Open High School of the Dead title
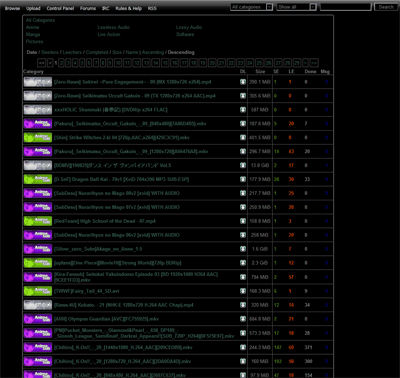The height and width of the screenshot is (378, 400). click(105, 221)
